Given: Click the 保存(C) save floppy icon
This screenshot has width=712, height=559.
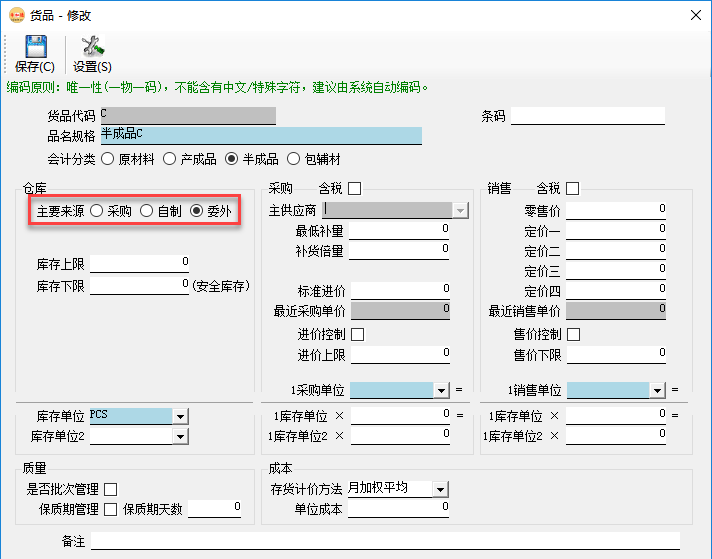Looking at the screenshot, I should click(x=35, y=47).
